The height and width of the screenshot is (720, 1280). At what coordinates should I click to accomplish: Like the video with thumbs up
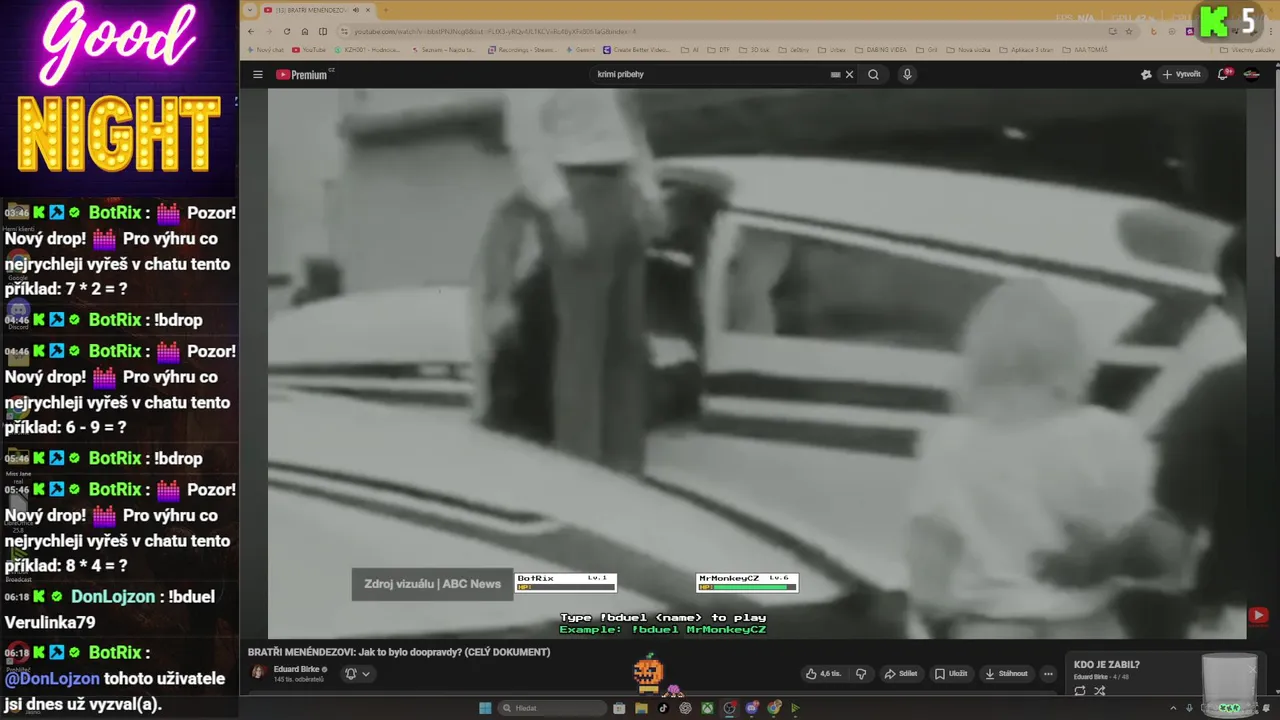pyautogui.click(x=824, y=674)
